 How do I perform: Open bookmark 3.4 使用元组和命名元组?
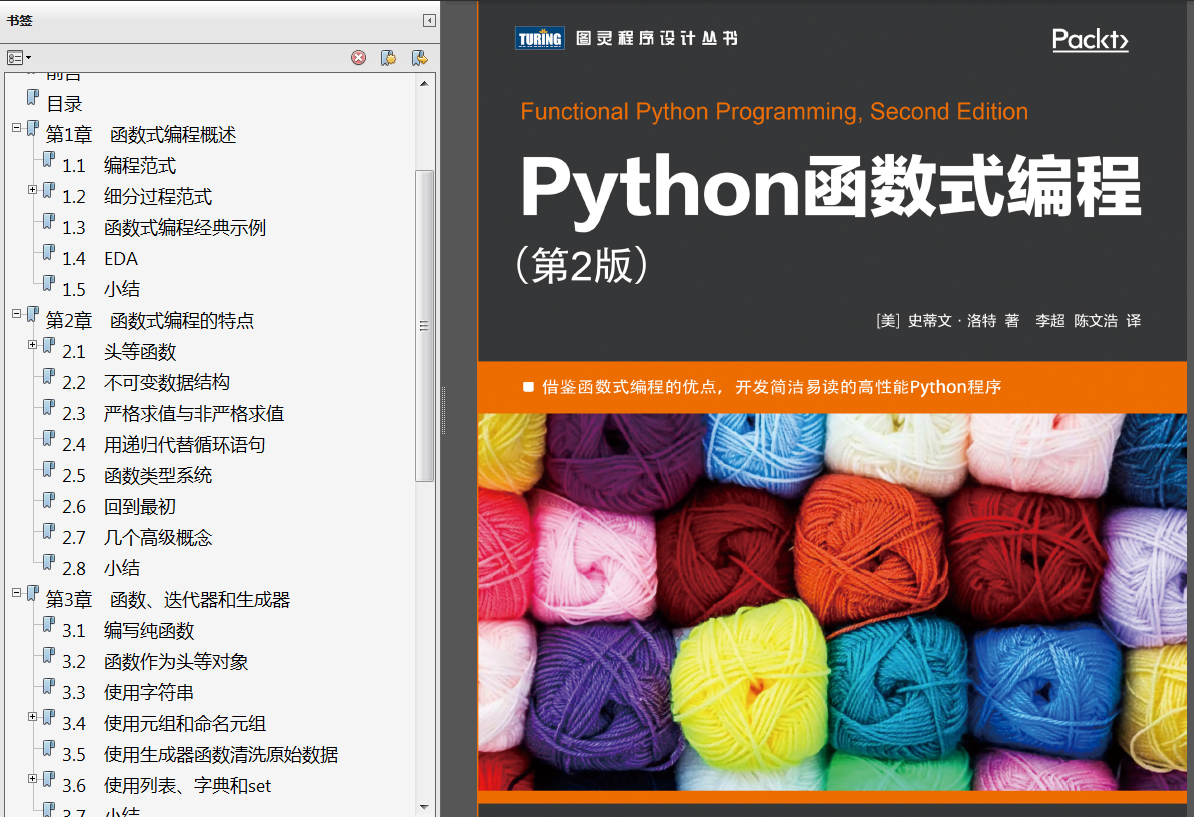click(164, 723)
